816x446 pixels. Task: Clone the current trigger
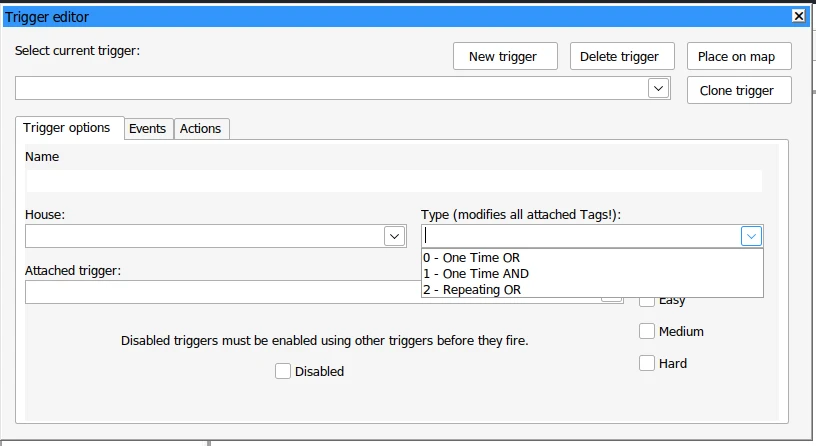point(738,90)
